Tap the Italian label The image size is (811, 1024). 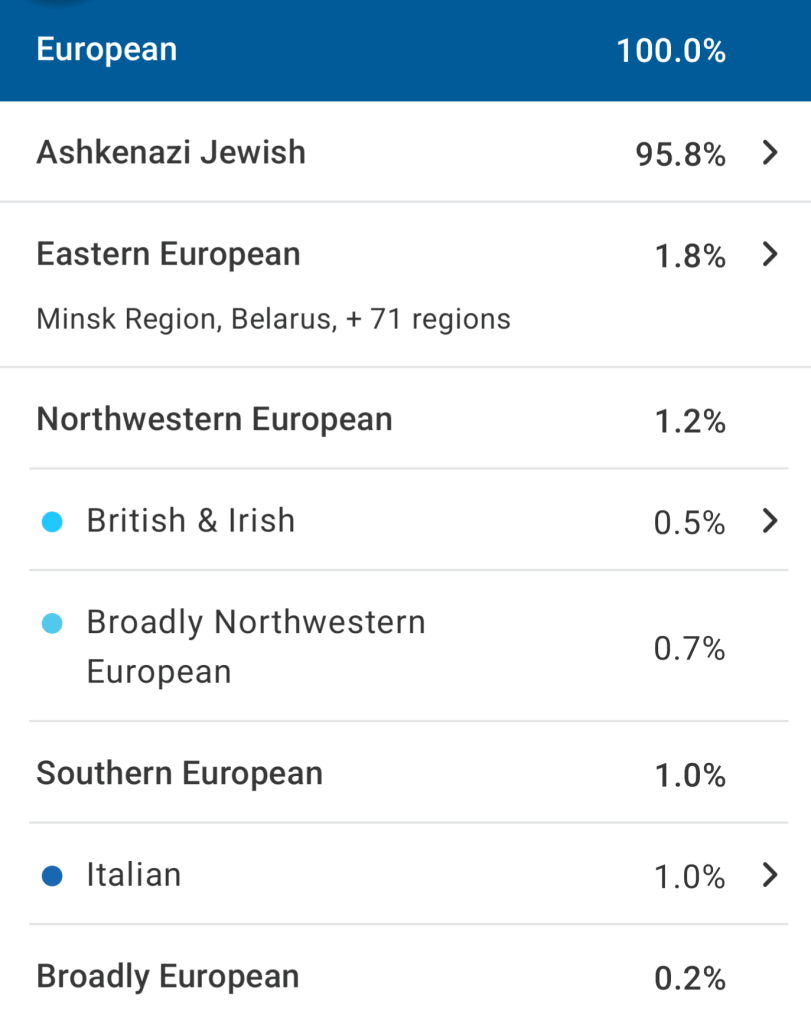click(x=134, y=875)
